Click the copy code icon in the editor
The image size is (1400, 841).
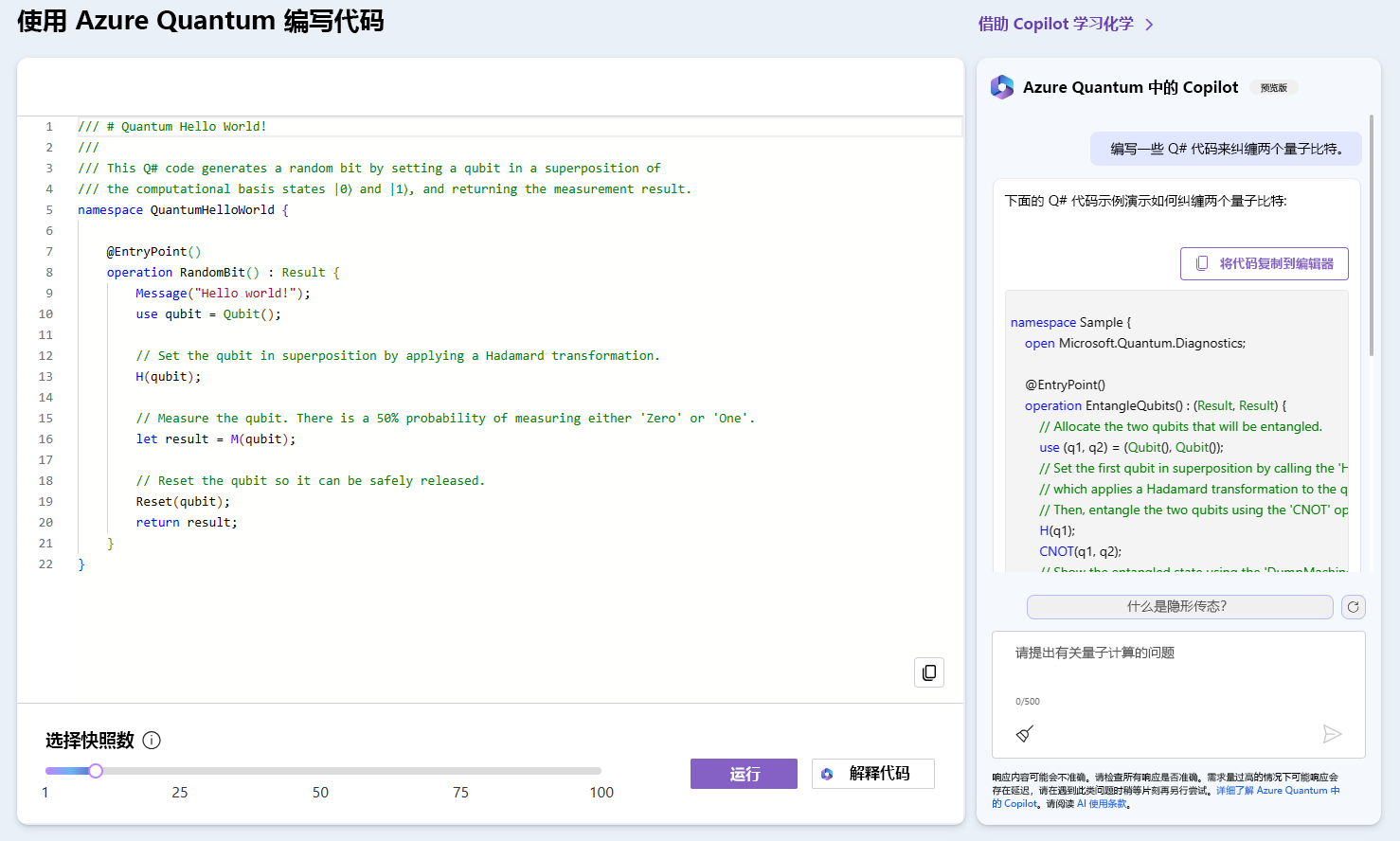point(929,672)
